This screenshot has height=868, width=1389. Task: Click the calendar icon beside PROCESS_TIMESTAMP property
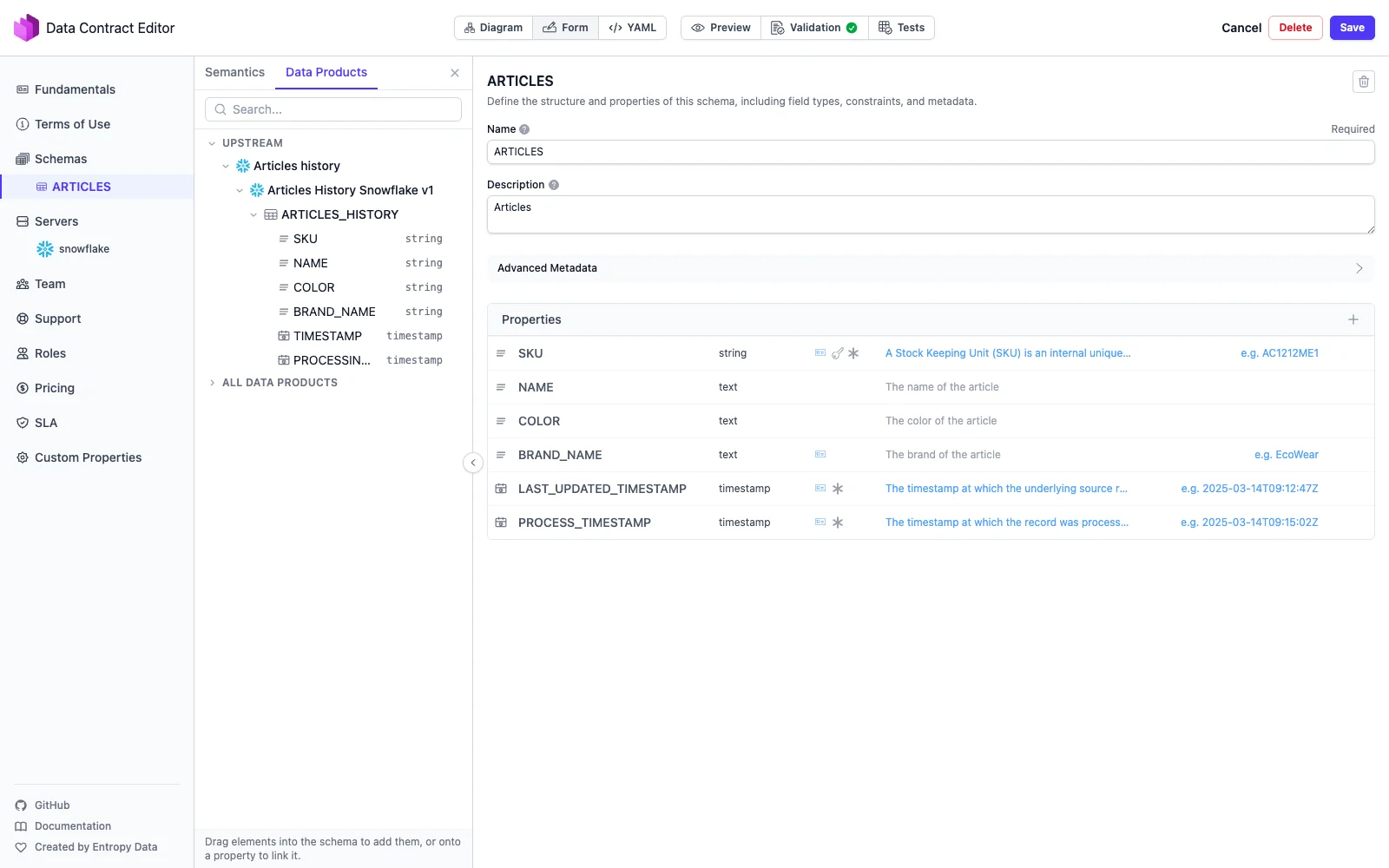point(501,523)
